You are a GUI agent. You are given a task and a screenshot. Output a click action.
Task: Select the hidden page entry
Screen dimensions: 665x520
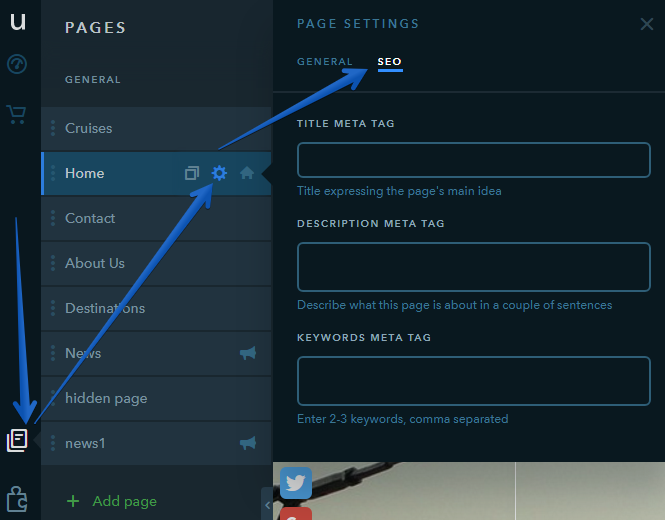click(156, 398)
